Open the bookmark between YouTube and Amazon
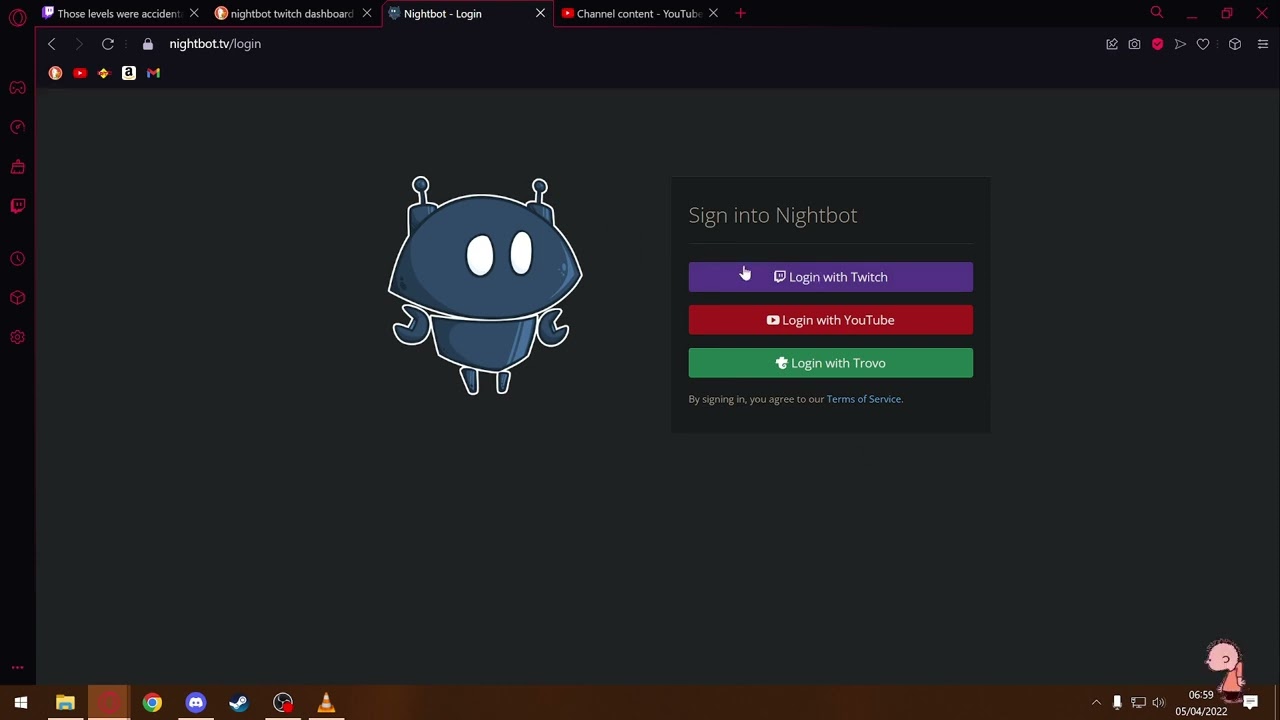The image size is (1280, 720). [x=104, y=73]
